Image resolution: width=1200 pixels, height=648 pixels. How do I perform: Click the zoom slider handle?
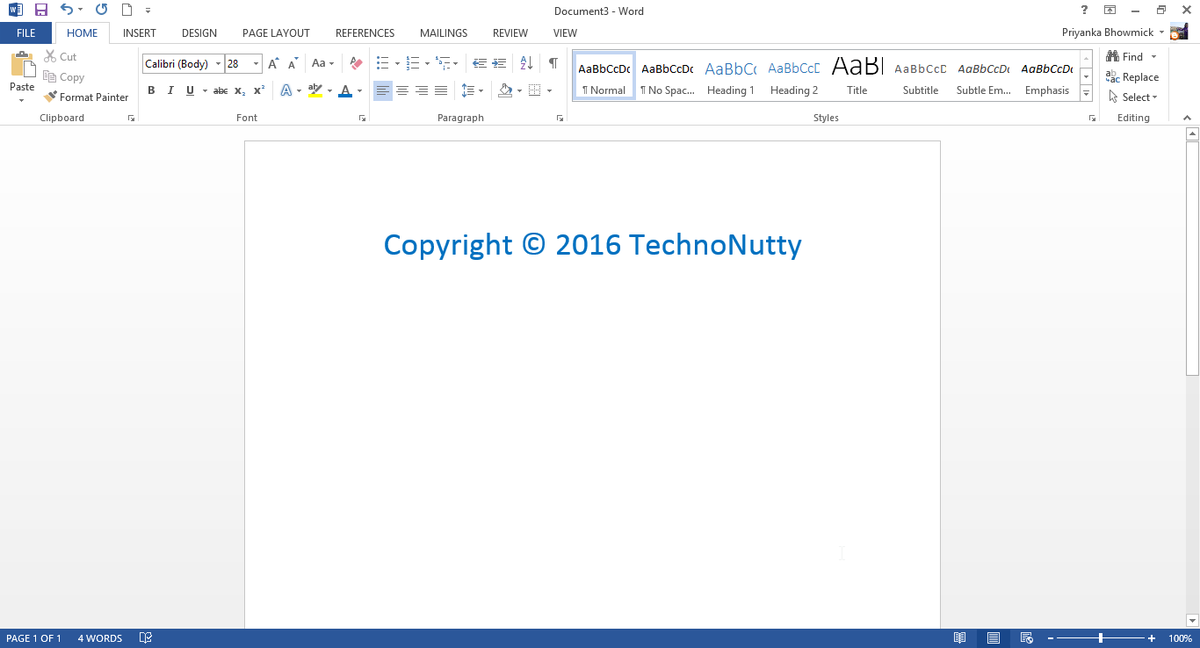[1101, 638]
